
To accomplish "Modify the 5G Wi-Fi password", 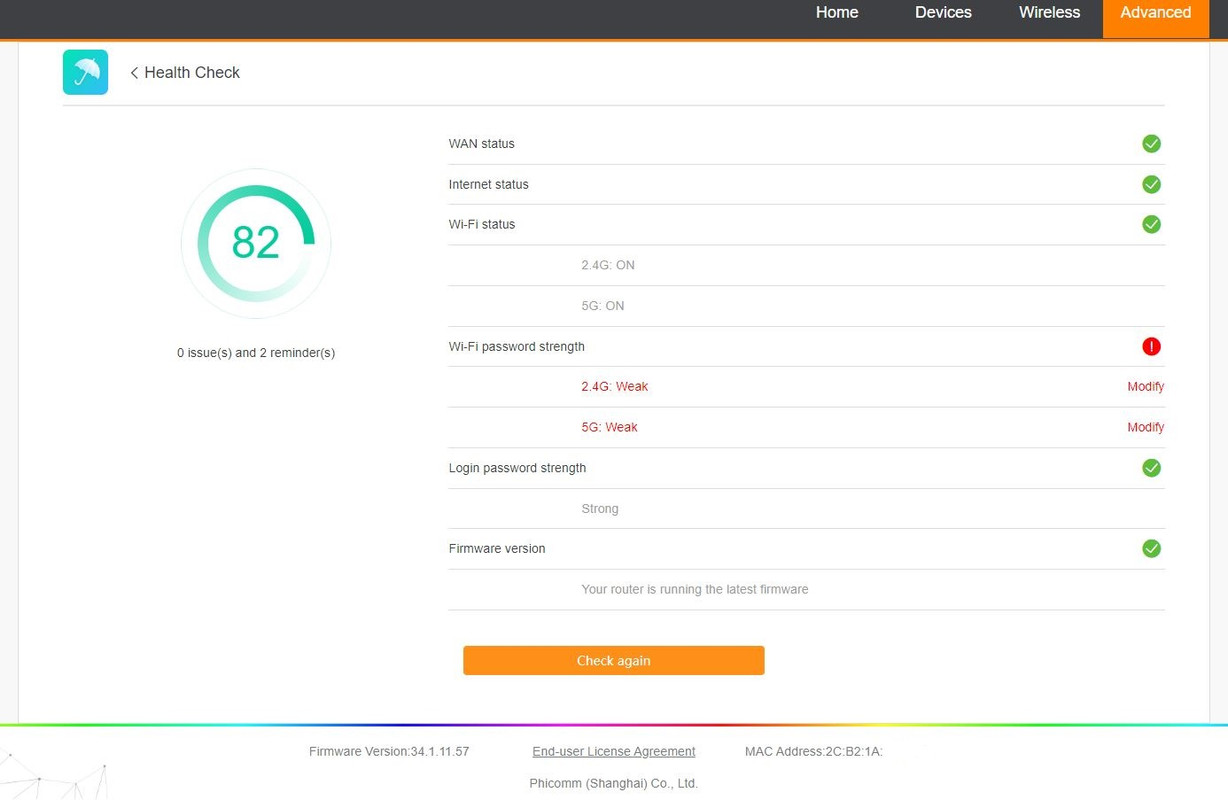I will point(1145,427).
